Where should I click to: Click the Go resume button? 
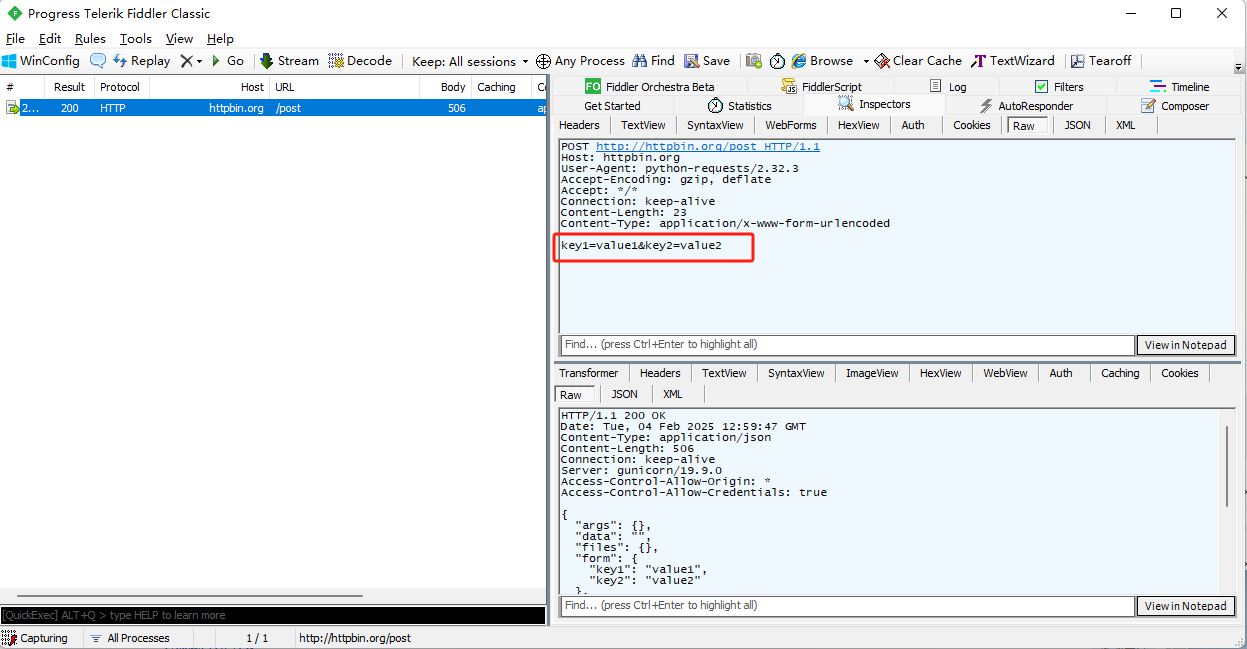click(228, 61)
